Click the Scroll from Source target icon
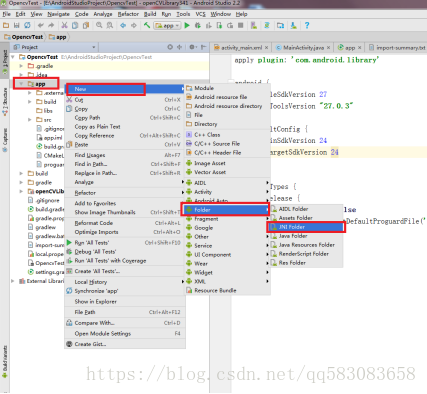 point(170,47)
